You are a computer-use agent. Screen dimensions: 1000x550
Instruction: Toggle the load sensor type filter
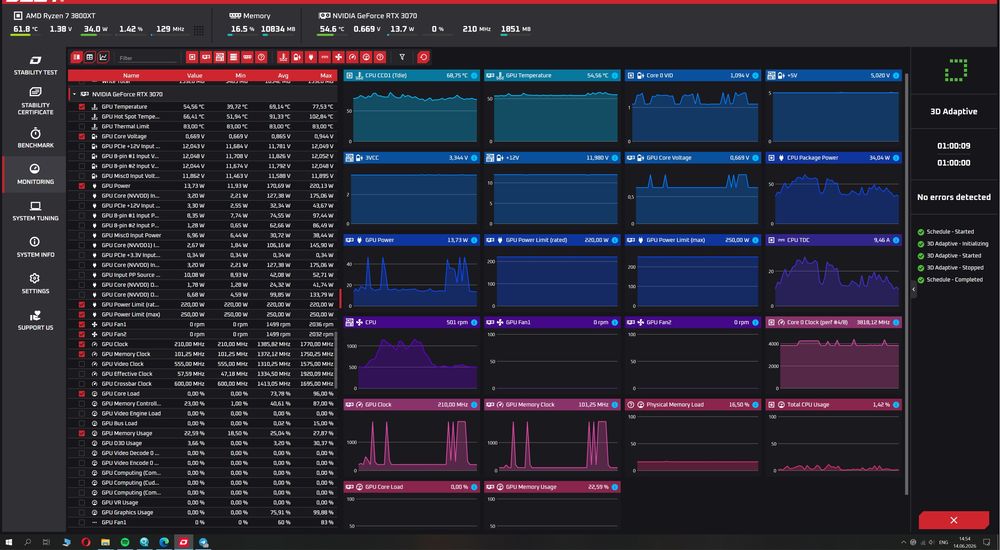(366, 57)
